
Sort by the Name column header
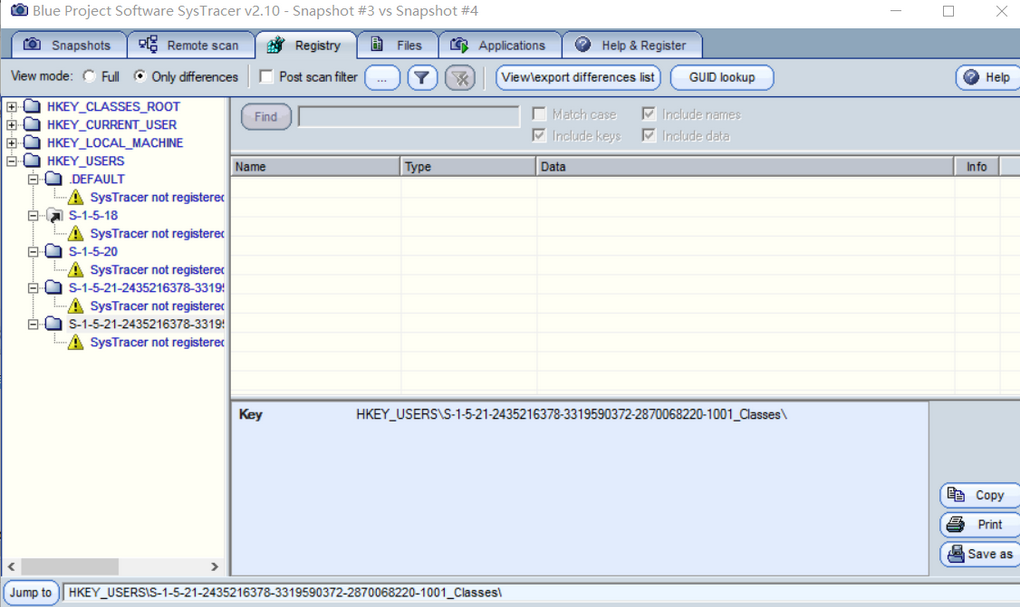[315, 167]
